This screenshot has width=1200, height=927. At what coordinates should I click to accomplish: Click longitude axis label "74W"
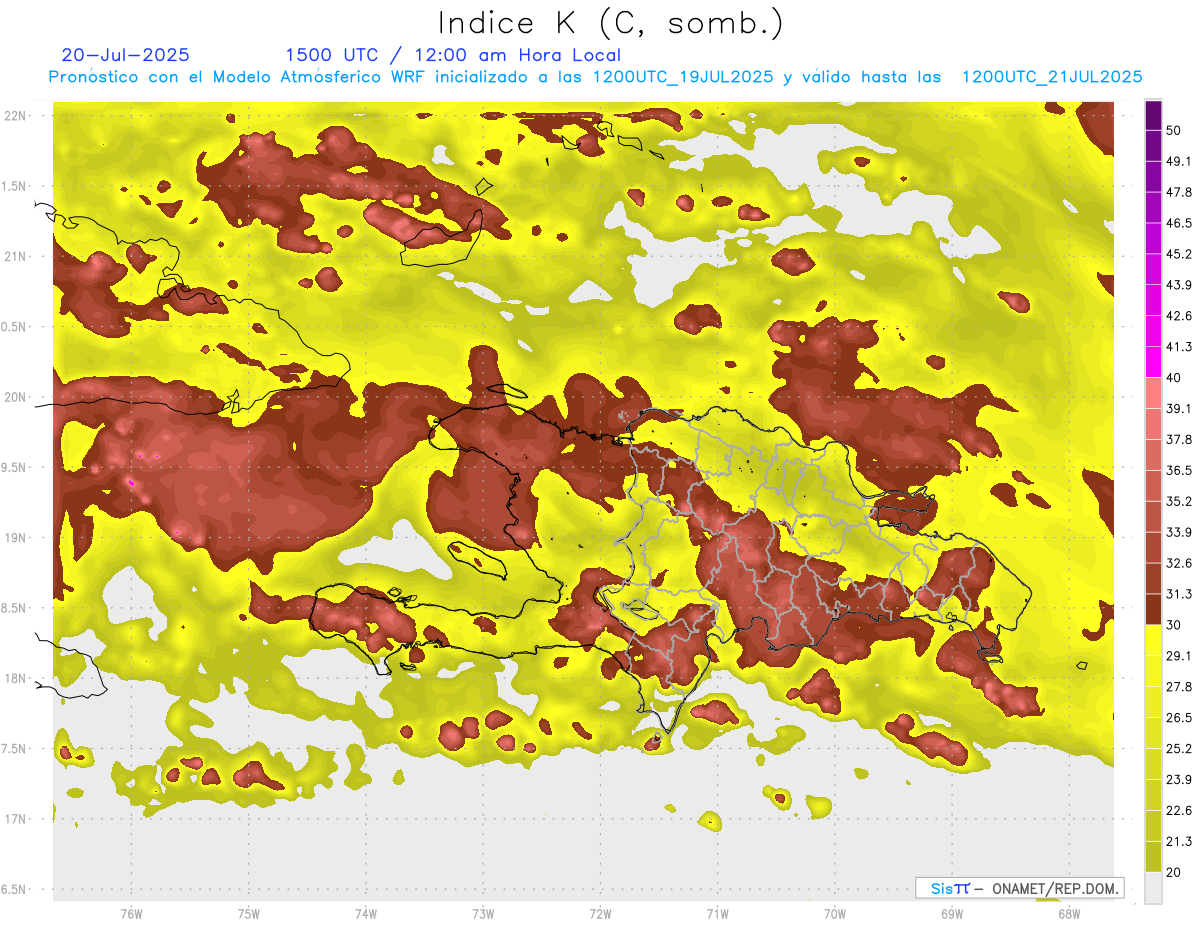pos(365,914)
